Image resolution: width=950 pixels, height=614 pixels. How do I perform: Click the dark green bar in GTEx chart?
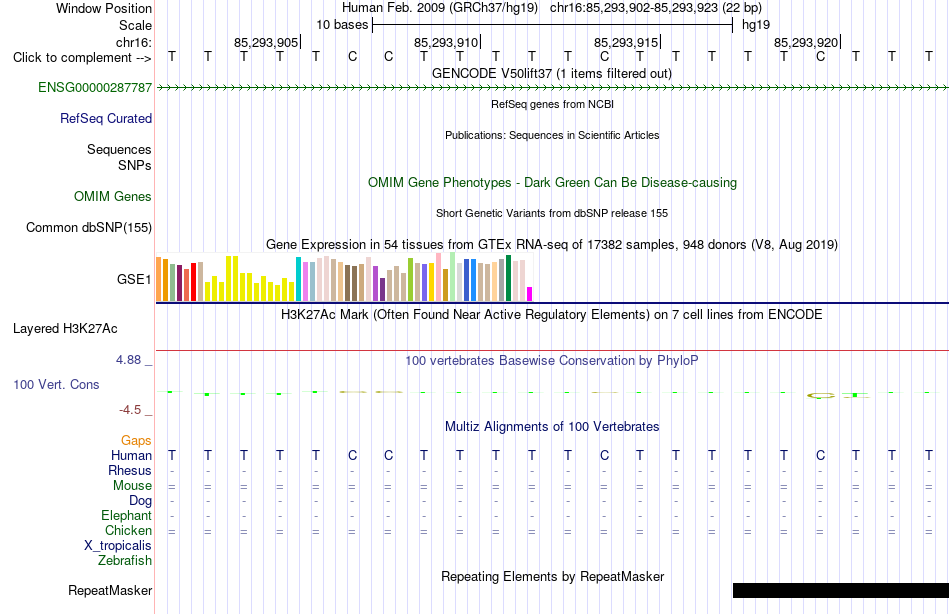pyautogui.click(x=508, y=278)
